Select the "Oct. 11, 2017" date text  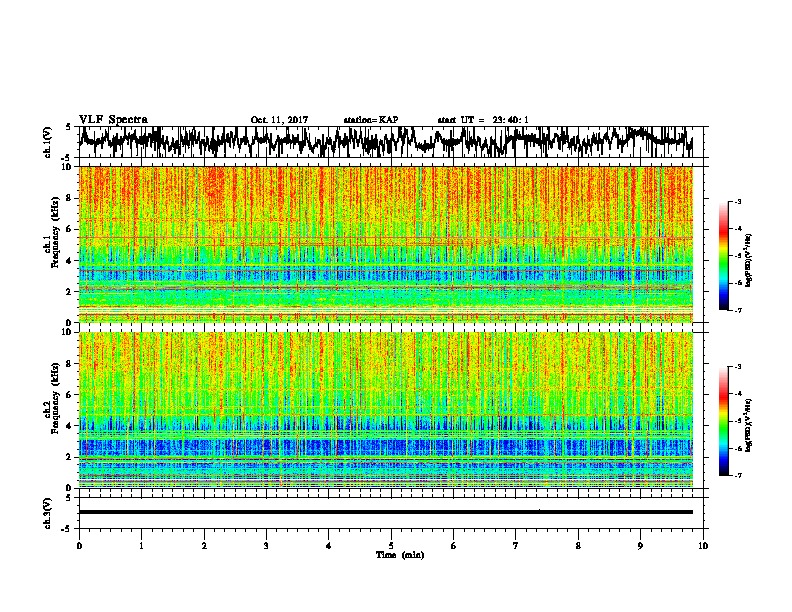(279, 120)
